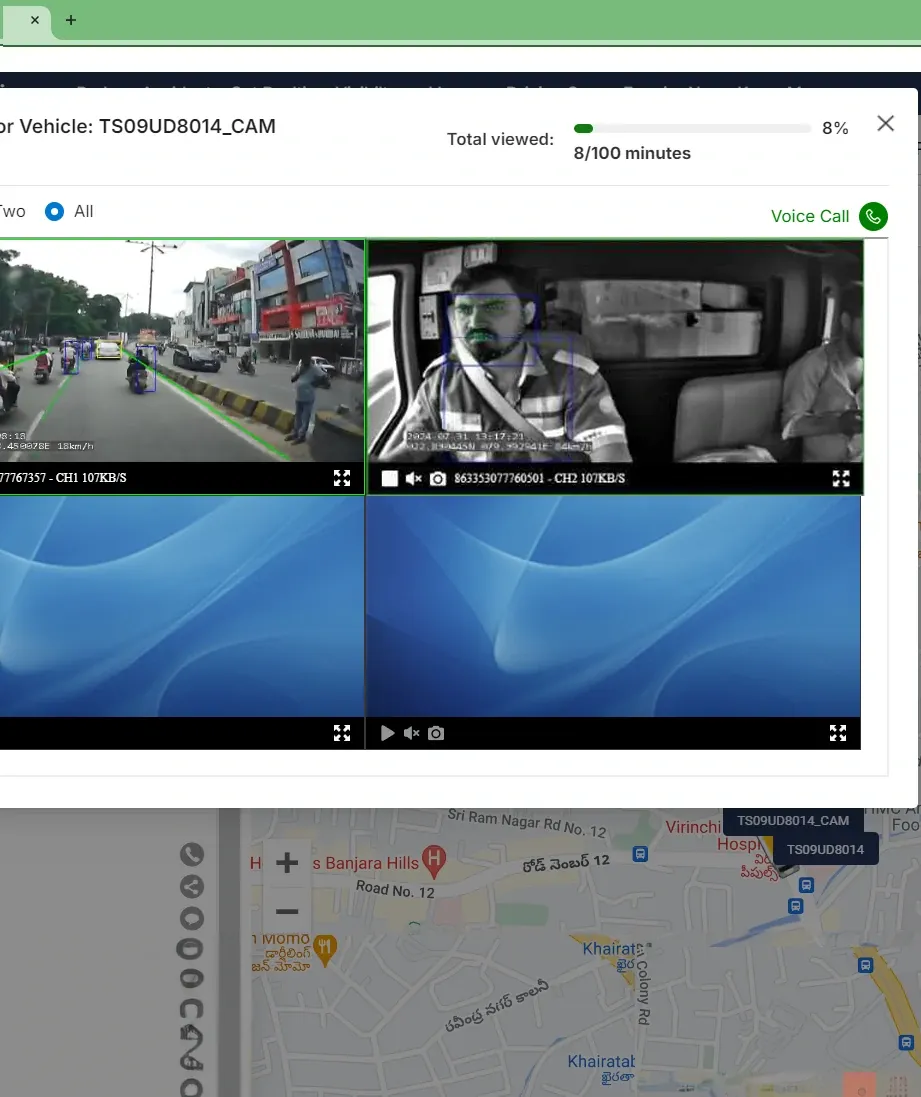Zoom out on the map with the minus control
The height and width of the screenshot is (1097, 921).
point(286,911)
